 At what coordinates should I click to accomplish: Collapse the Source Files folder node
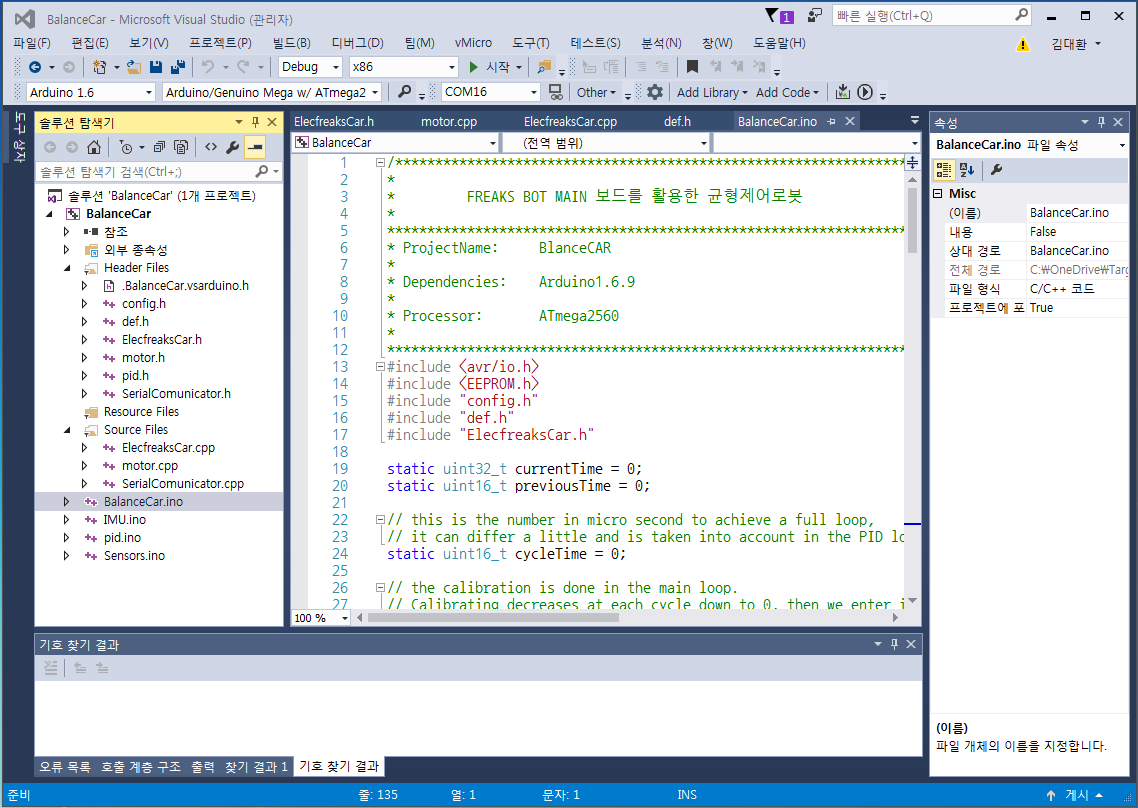coord(67,430)
